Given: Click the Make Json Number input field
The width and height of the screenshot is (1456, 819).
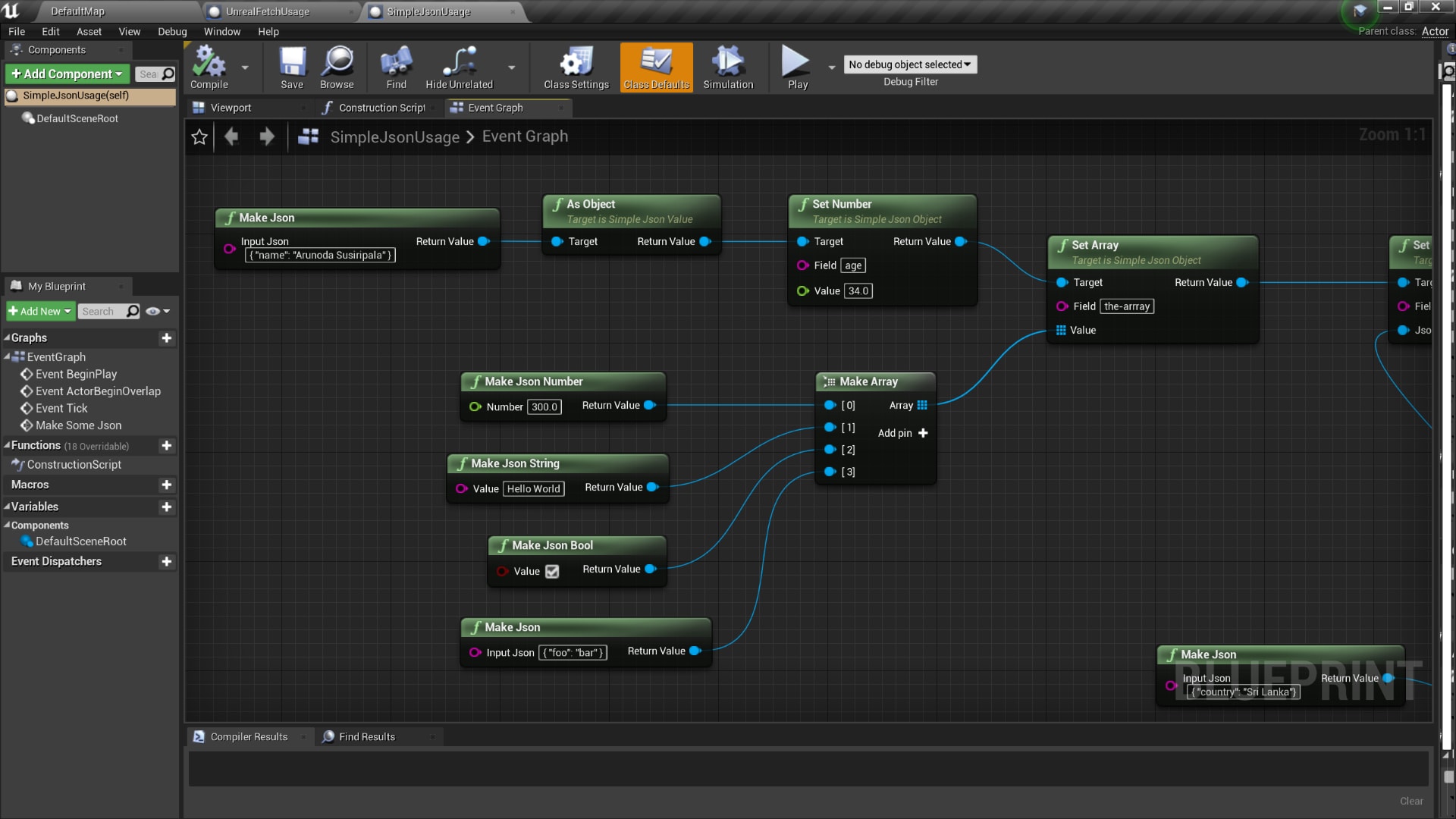Looking at the screenshot, I should pos(544,407).
